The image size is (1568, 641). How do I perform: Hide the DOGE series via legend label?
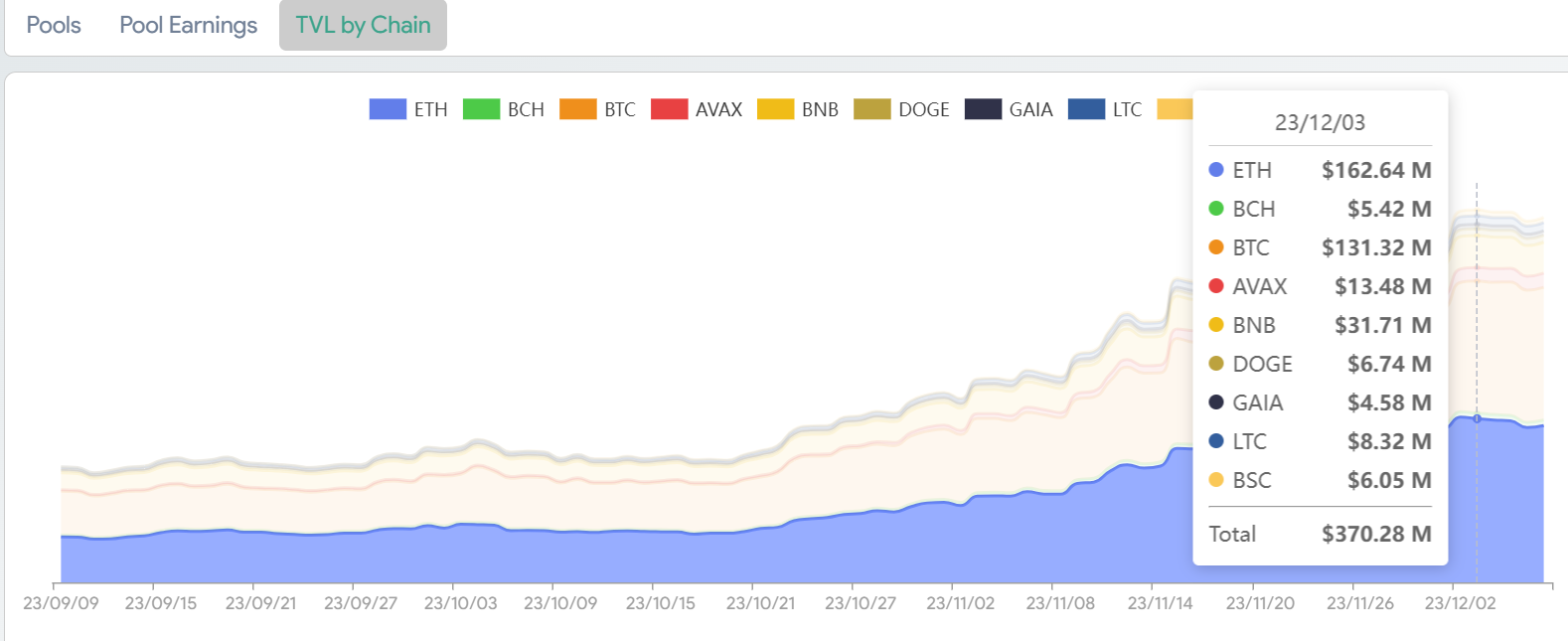924,109
